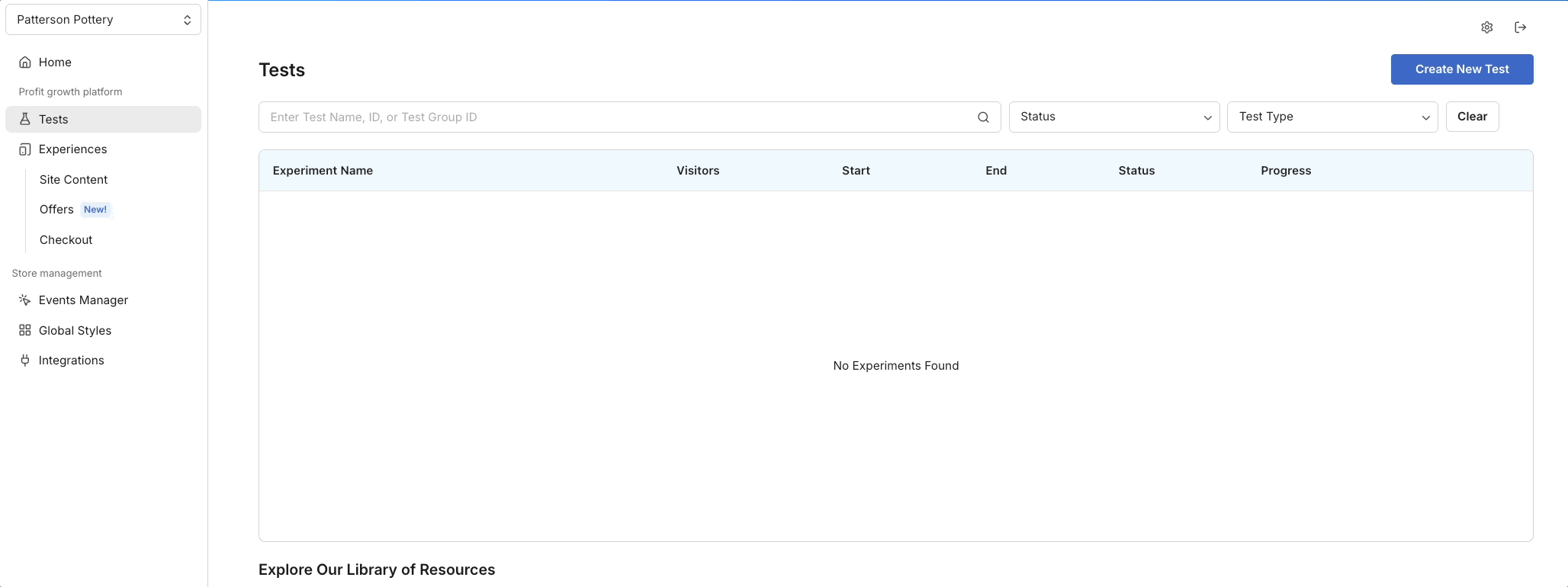Expand the Test Type filter dropdown
This screenshot has width=1568, height=587.
point(1332,117)
